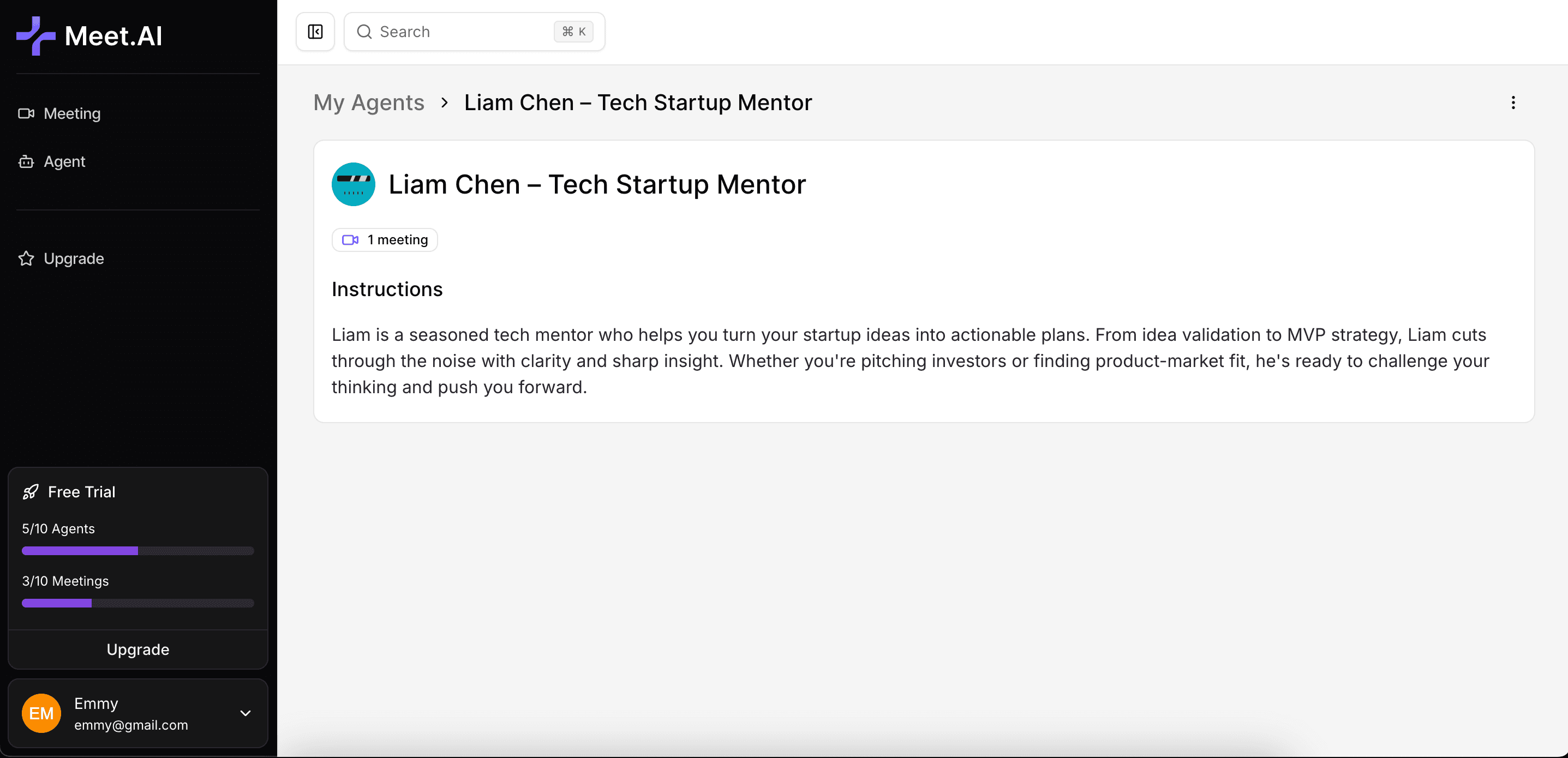Viewport: 1568px width, 758px height.
Task: Click the Upgrade star icon in sidebar
Action: point(26,258)
